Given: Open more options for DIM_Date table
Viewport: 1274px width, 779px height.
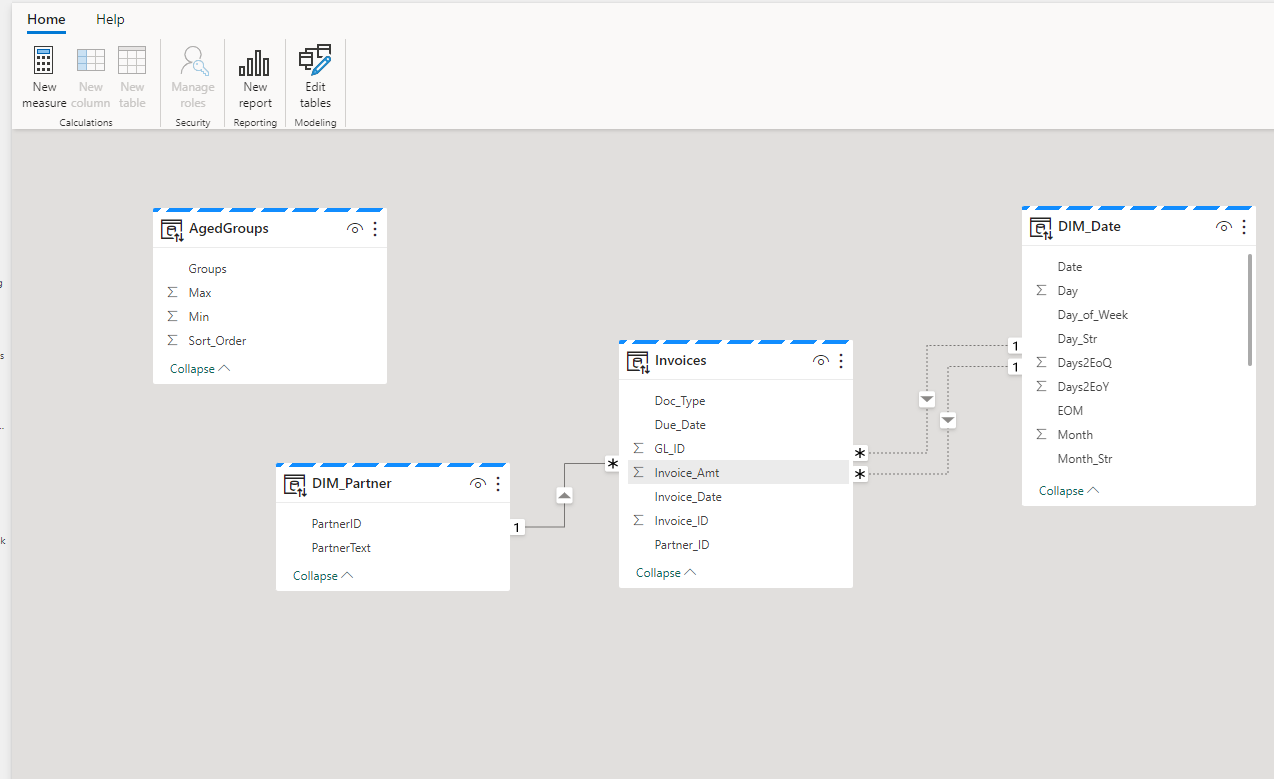Looking at the screenshot, I should (1244, 227).
